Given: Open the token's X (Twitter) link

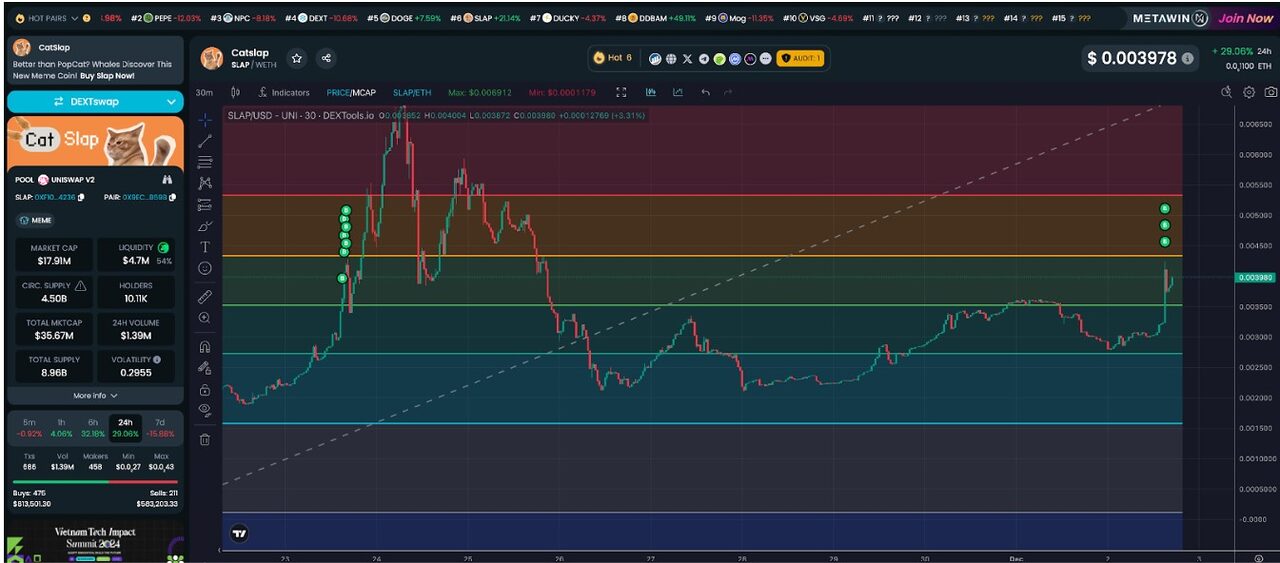Looking at the screenshot, I should [x=687, y=59].
